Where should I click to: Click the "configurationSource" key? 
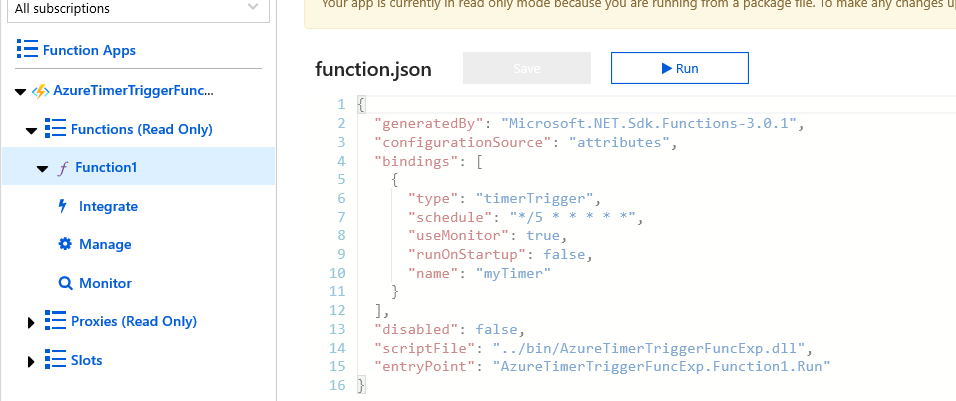pyautogui.click(x=462, y=143)
